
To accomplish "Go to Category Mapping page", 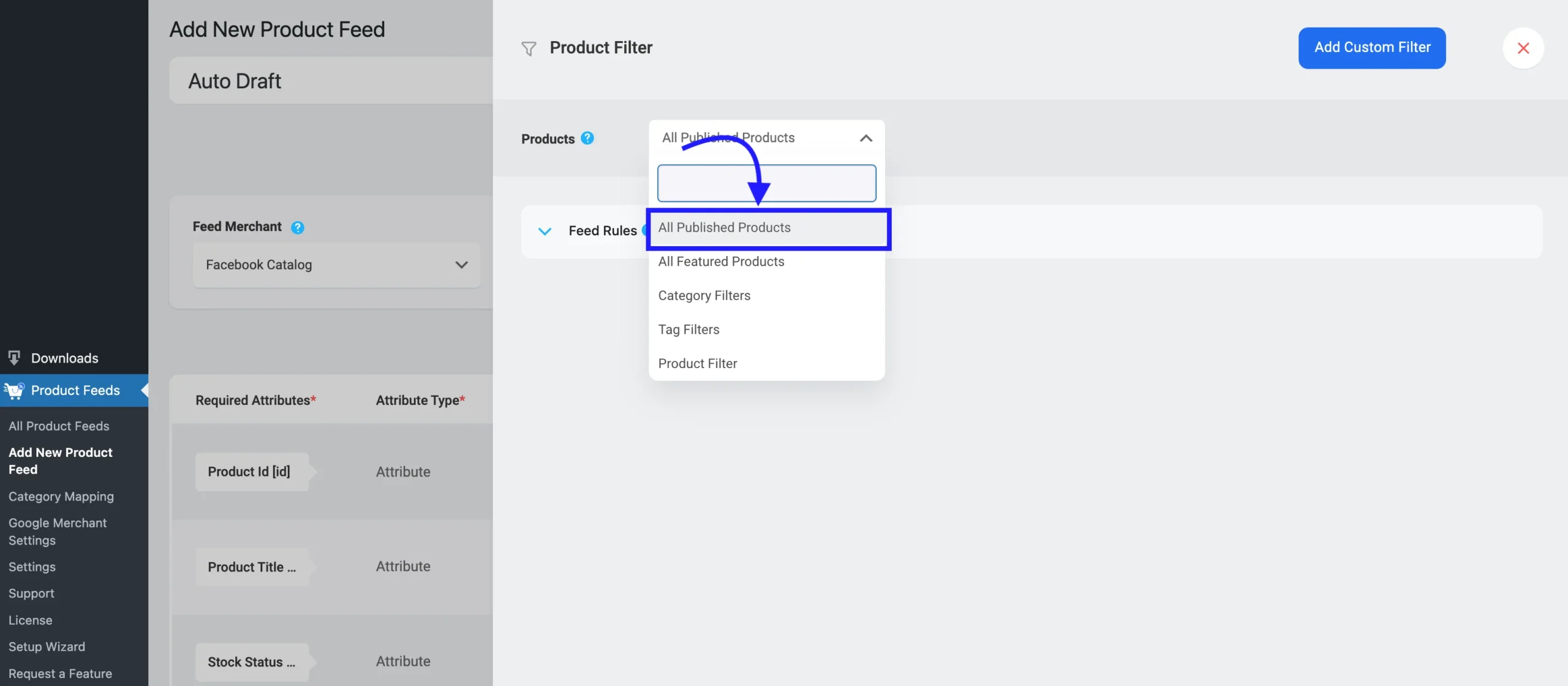I will tap(61, 496).
